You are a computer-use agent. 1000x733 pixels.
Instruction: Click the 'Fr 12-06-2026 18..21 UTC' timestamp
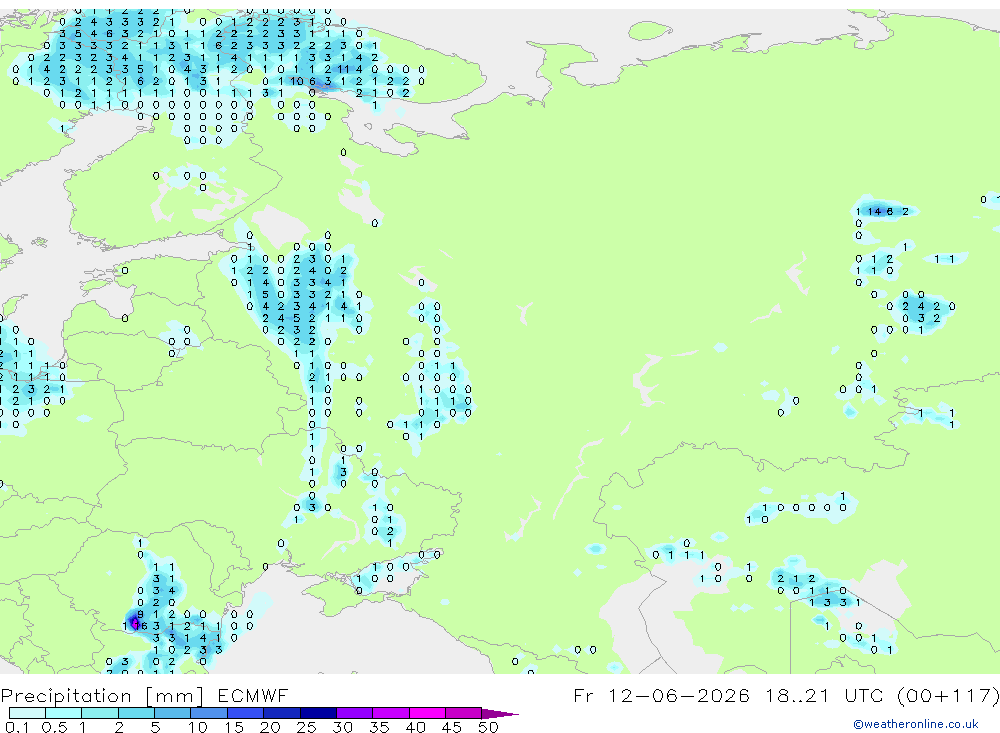730,695
